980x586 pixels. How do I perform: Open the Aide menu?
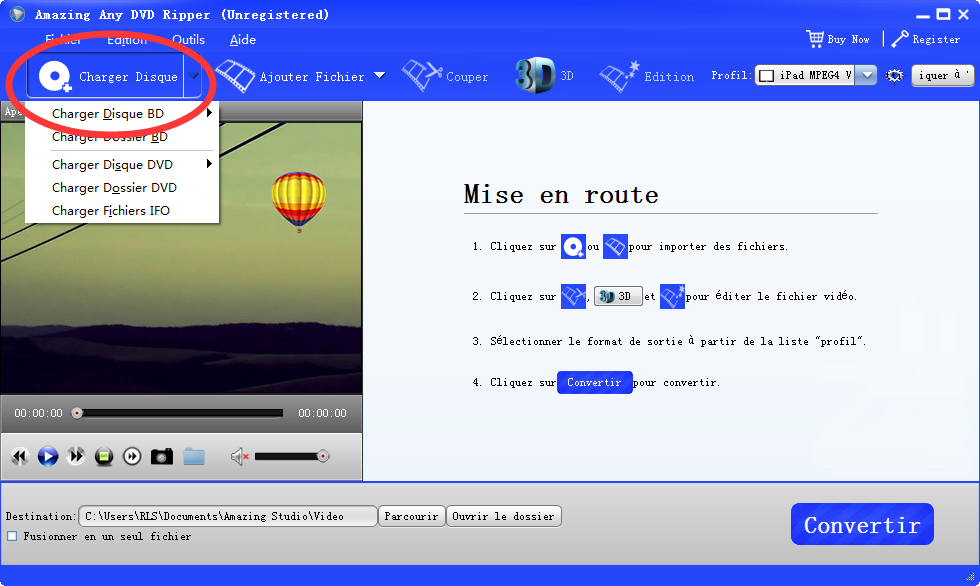(242, 39)
